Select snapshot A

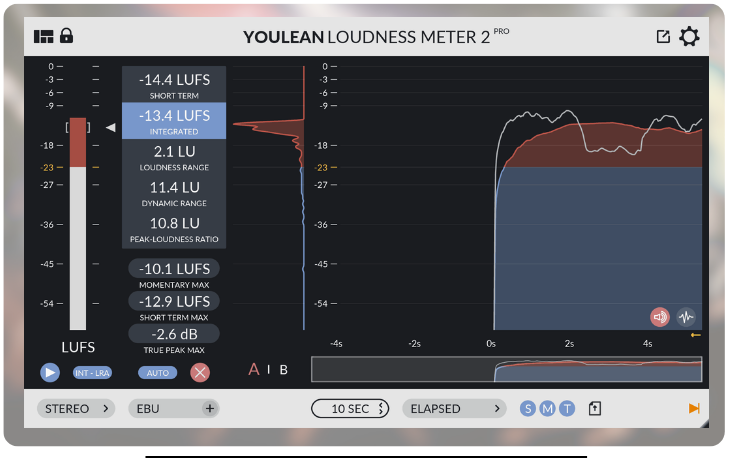pos(254,369)
